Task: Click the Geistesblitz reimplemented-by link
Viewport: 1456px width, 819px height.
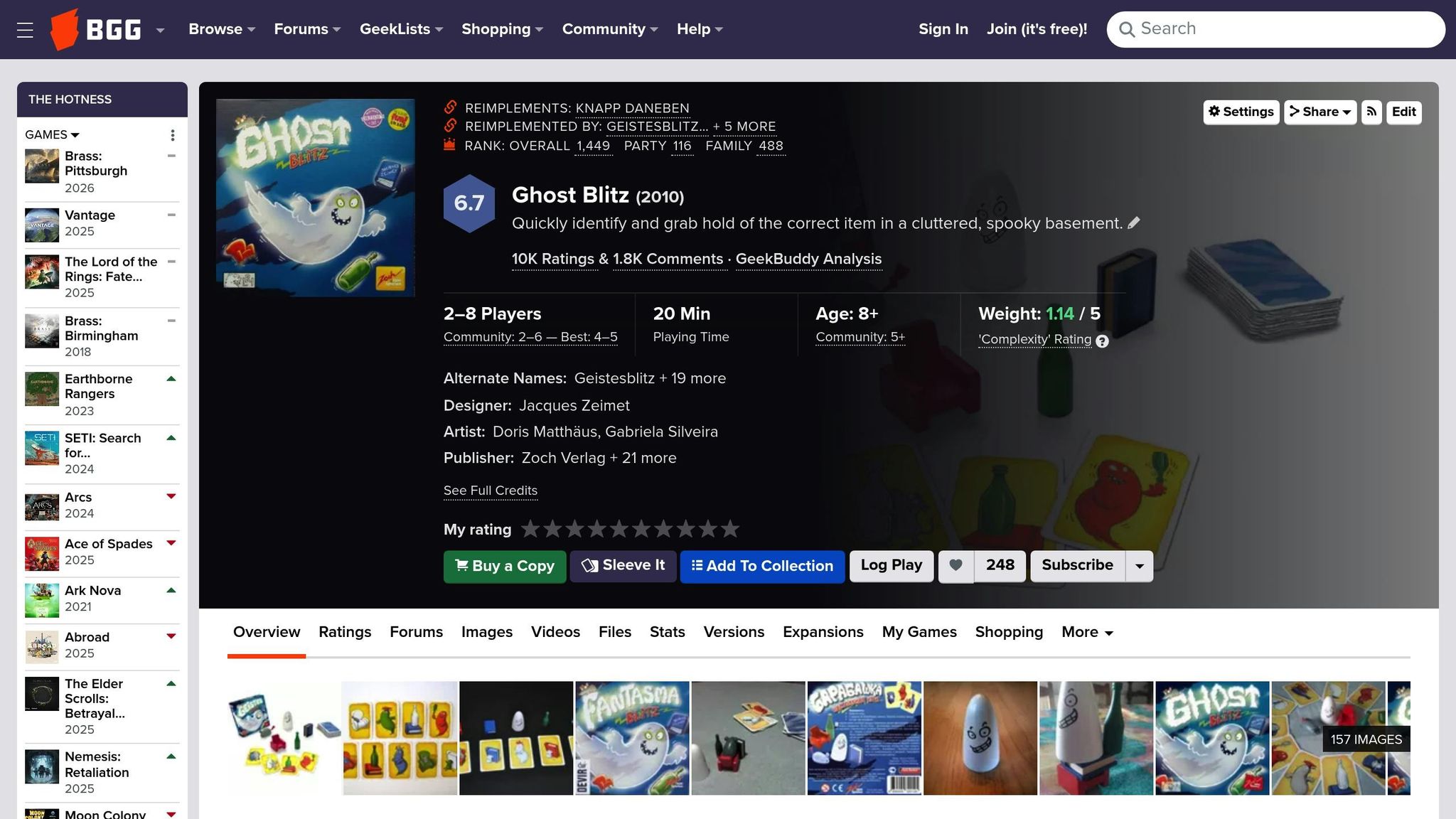Action: 657,127
